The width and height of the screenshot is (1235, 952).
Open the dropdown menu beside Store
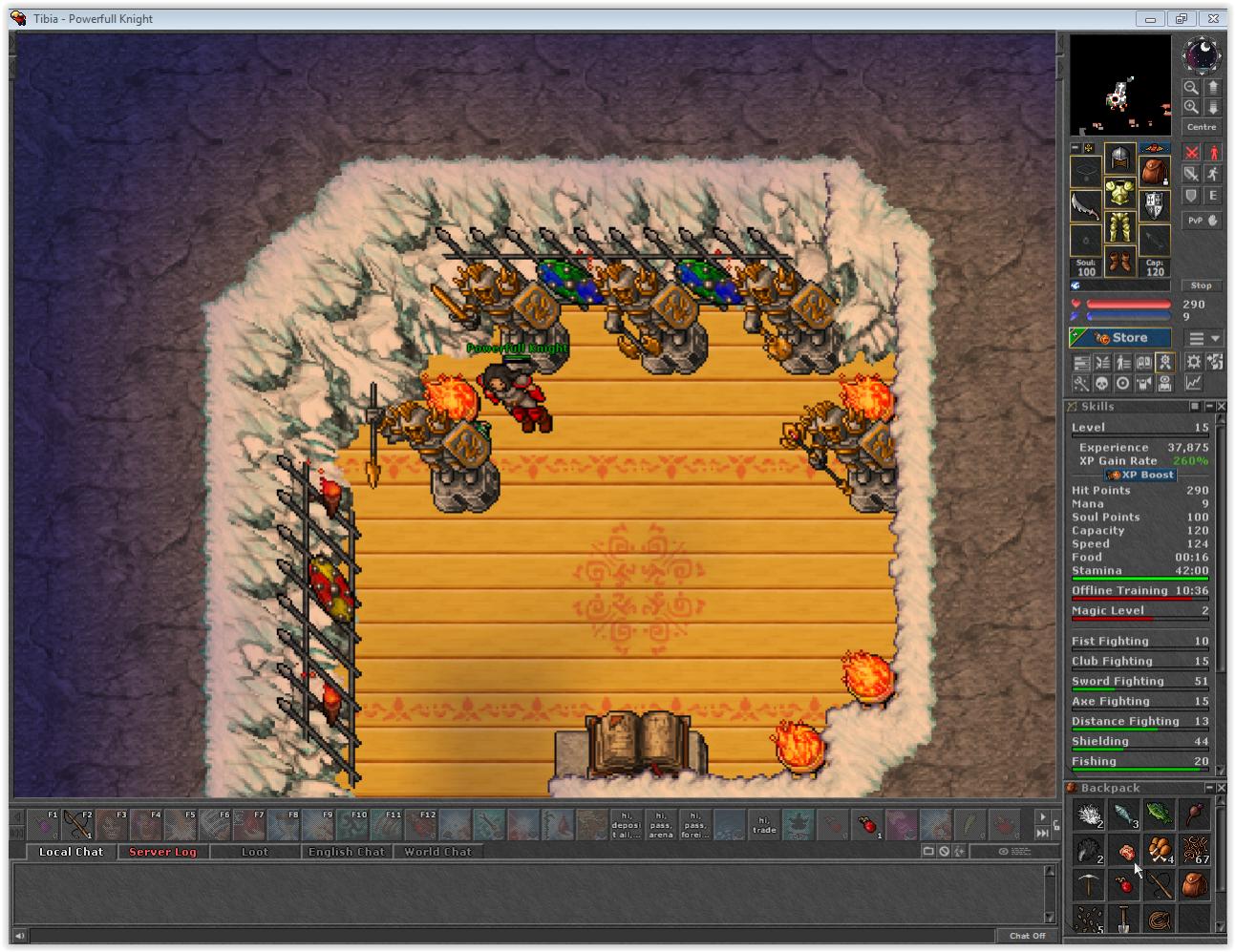pos(1203,338)
